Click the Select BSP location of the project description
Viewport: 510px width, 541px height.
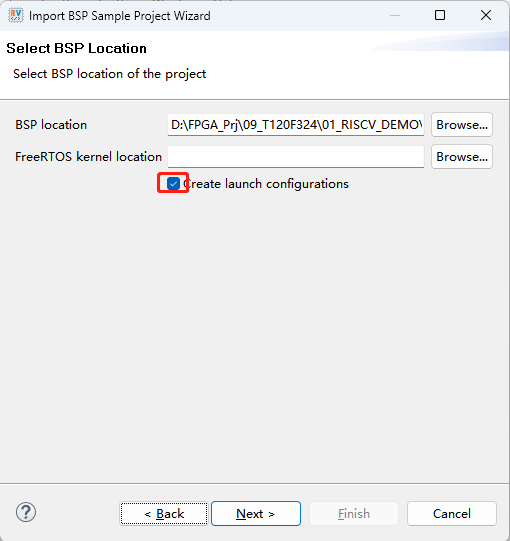(109, 74)
